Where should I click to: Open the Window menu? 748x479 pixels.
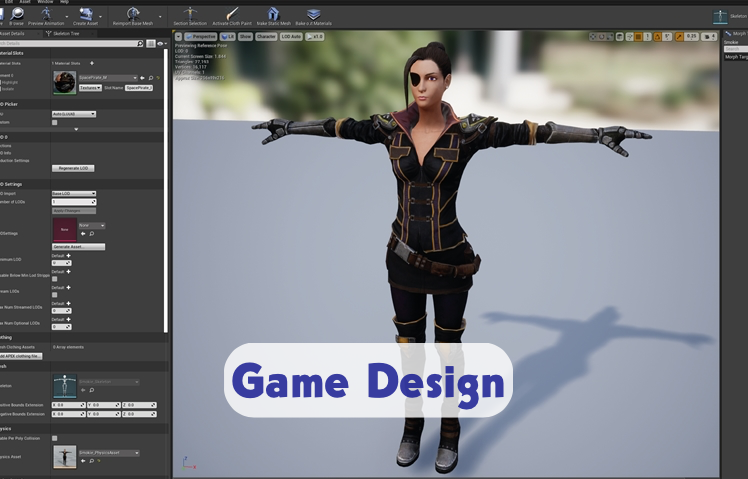click(x=45, y=2)
